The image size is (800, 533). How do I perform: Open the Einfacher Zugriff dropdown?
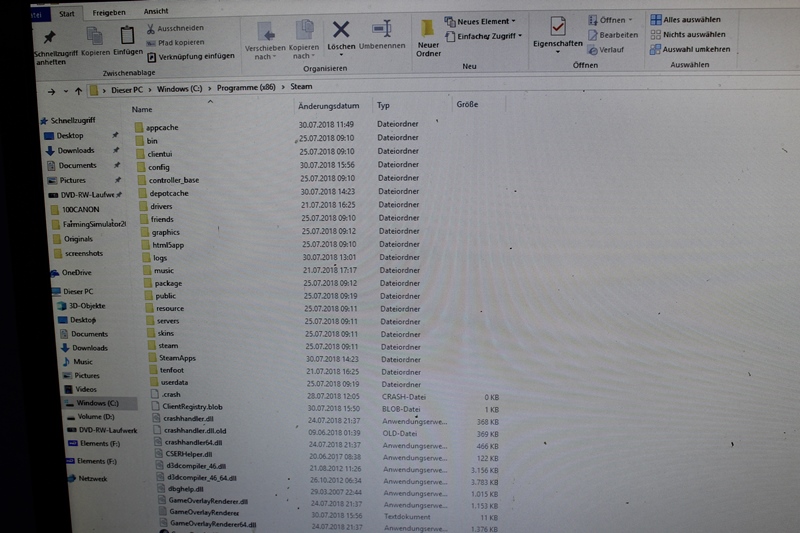coord(484,36)
